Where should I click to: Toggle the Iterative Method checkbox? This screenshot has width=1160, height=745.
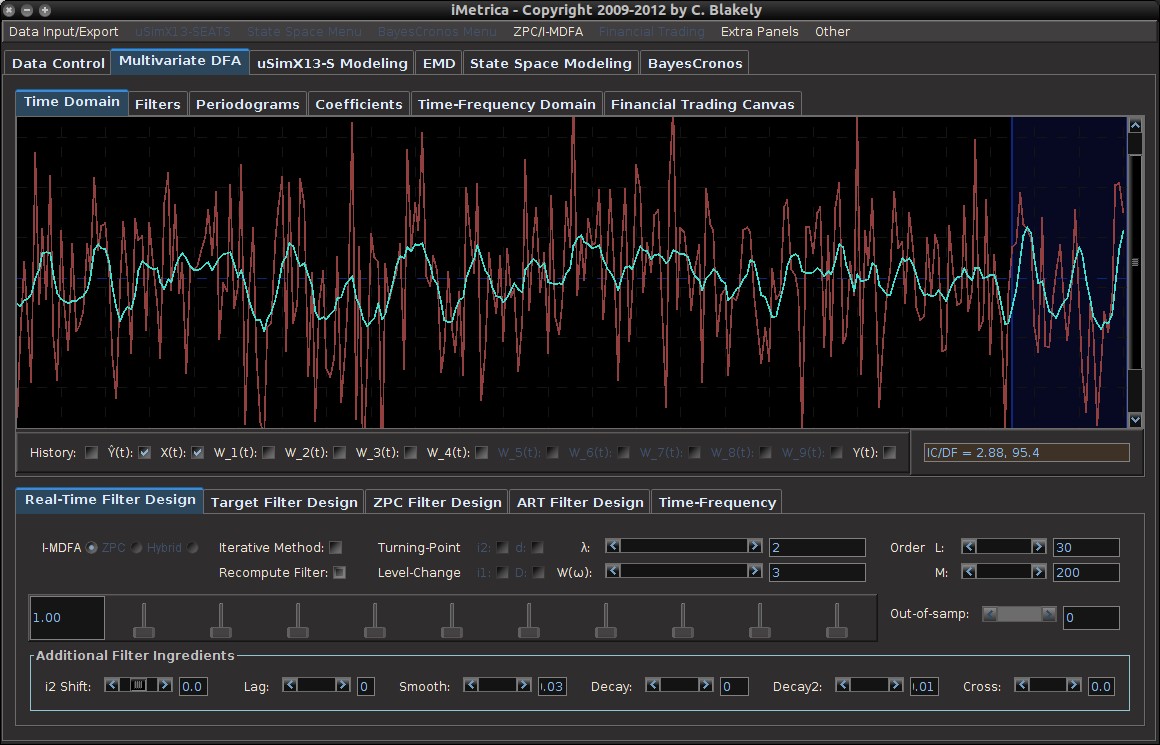pyautogui.click(x=336, y=547)
